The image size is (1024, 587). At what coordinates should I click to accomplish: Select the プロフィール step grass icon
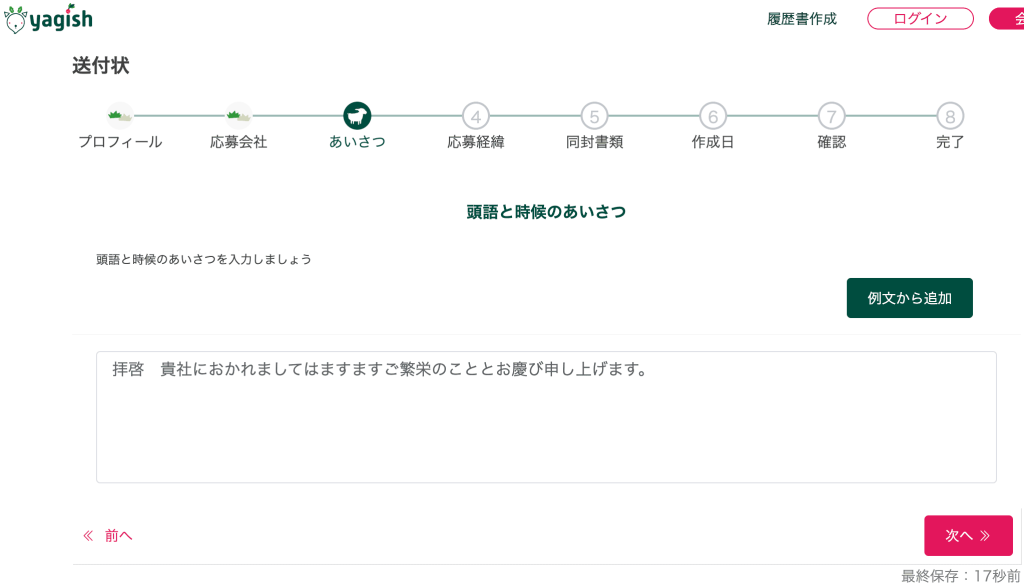[x=120, y=115]
